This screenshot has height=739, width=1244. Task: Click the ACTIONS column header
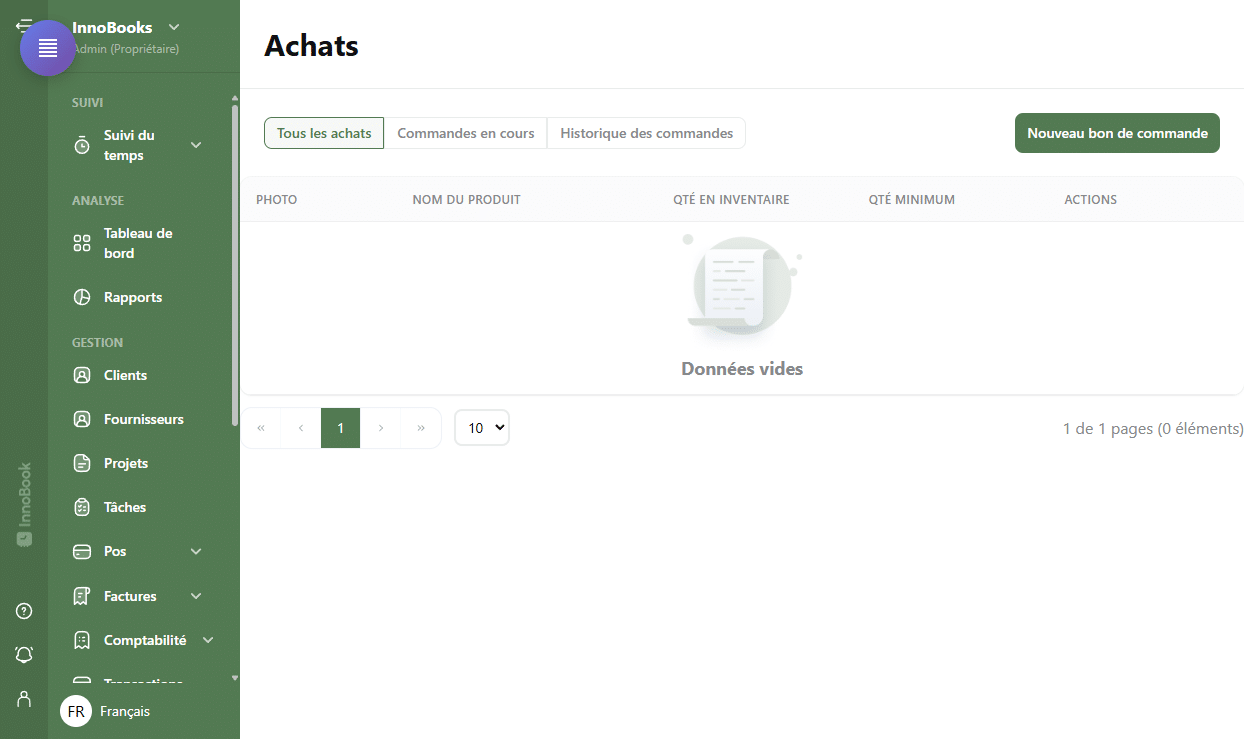(x=1090, y=200)
